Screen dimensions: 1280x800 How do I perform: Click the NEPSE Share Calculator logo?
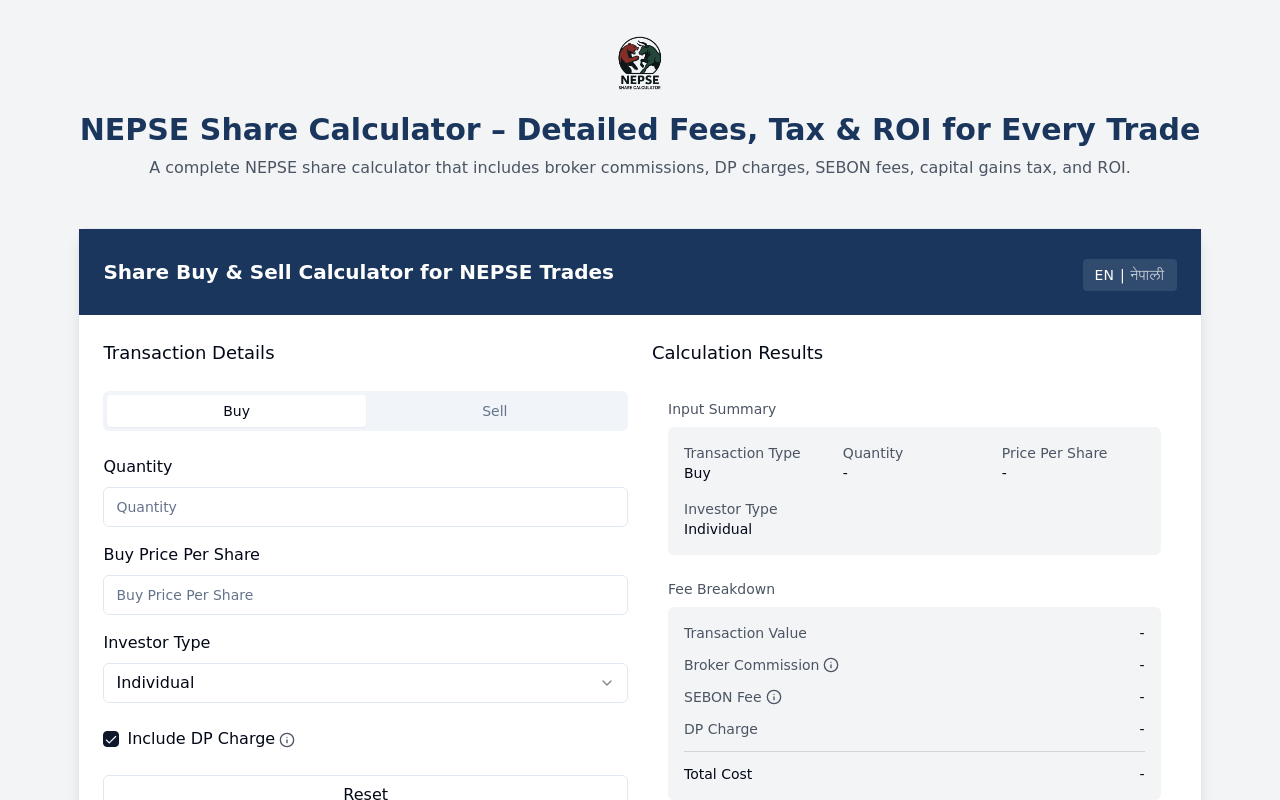[x=640, y=63]
